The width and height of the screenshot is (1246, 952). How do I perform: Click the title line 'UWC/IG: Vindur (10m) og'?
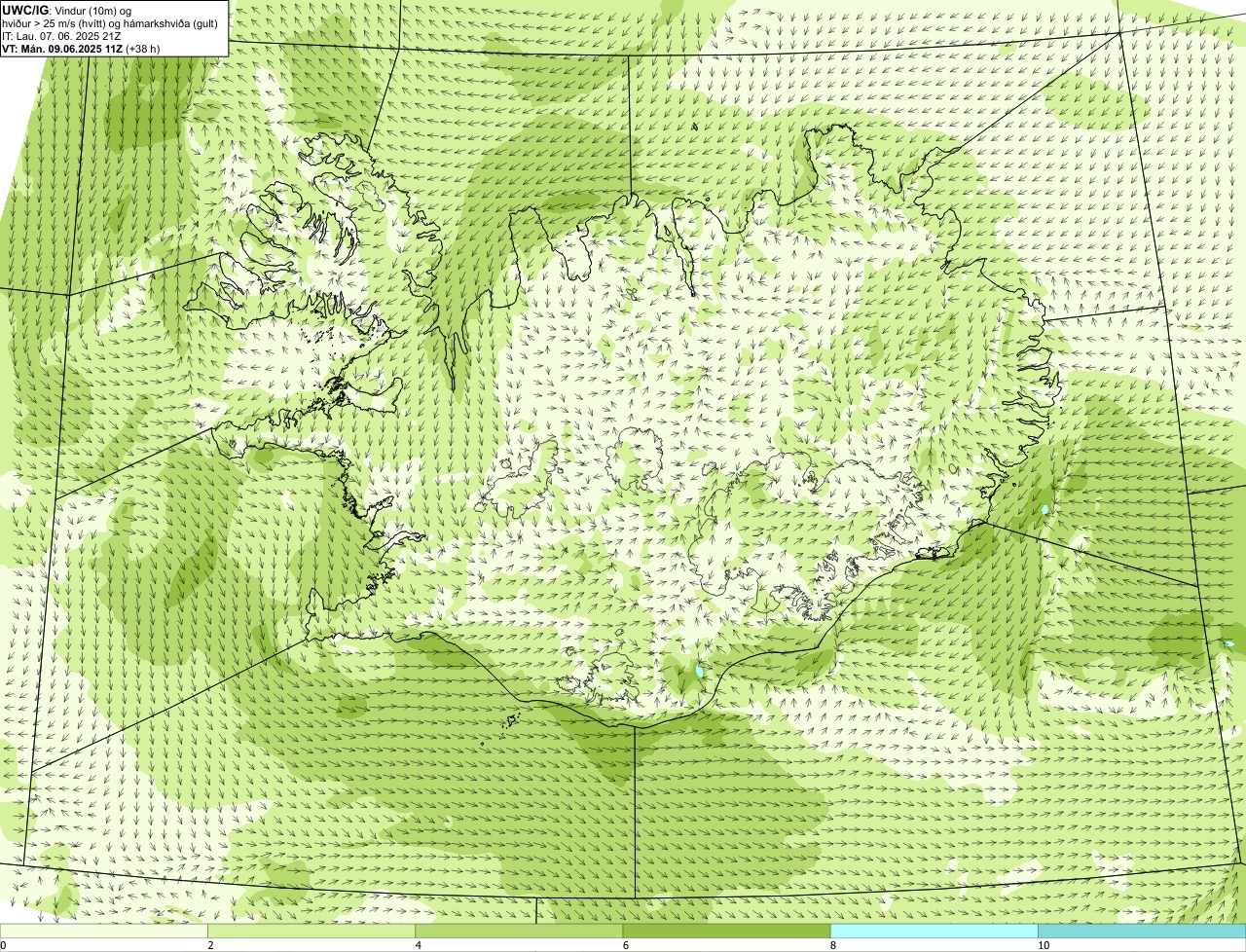pyautogui.click(x=66, y=11)
